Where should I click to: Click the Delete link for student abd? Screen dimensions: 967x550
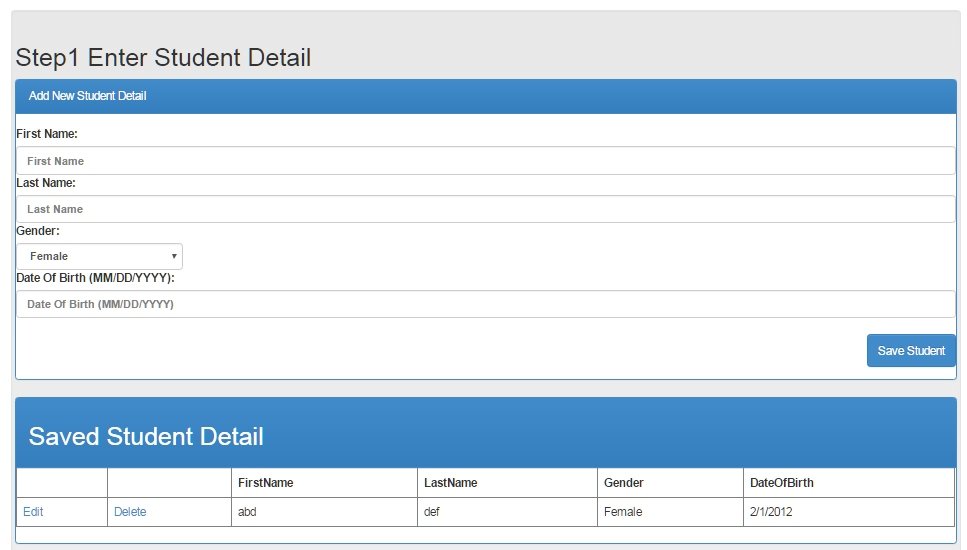pyautogui.click(x=130, y=512)
